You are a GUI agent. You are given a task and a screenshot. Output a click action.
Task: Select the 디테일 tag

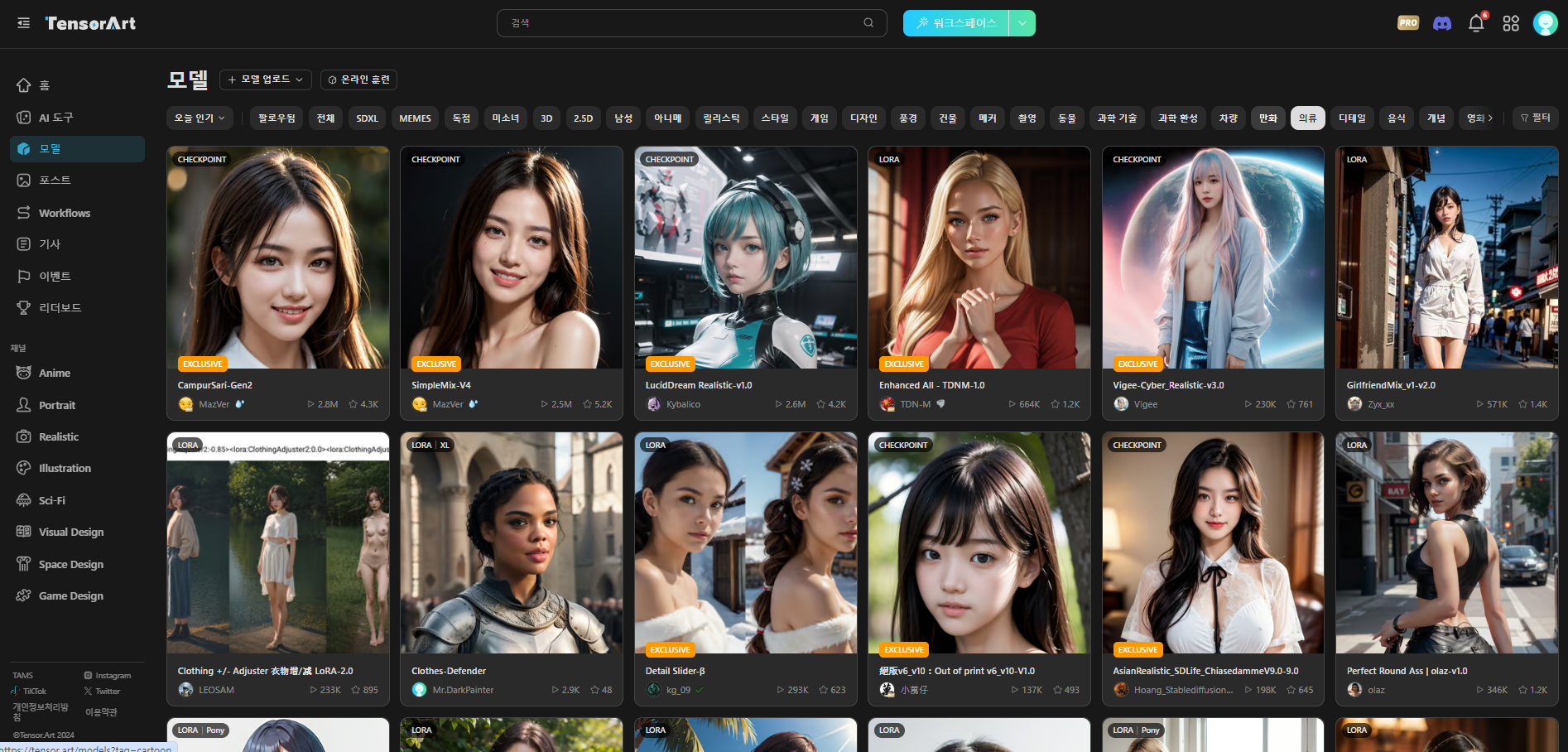[1352, 118]
